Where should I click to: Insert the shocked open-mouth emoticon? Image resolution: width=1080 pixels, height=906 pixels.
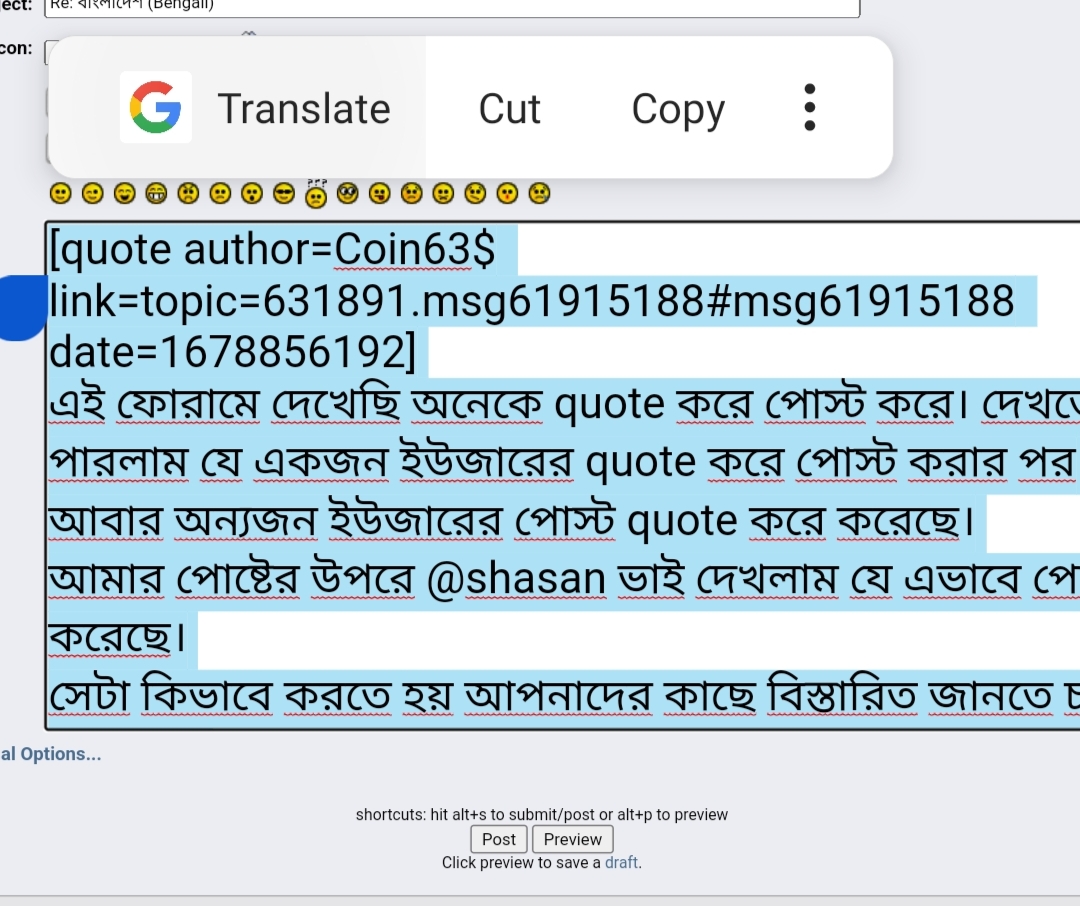pos(252,194)
